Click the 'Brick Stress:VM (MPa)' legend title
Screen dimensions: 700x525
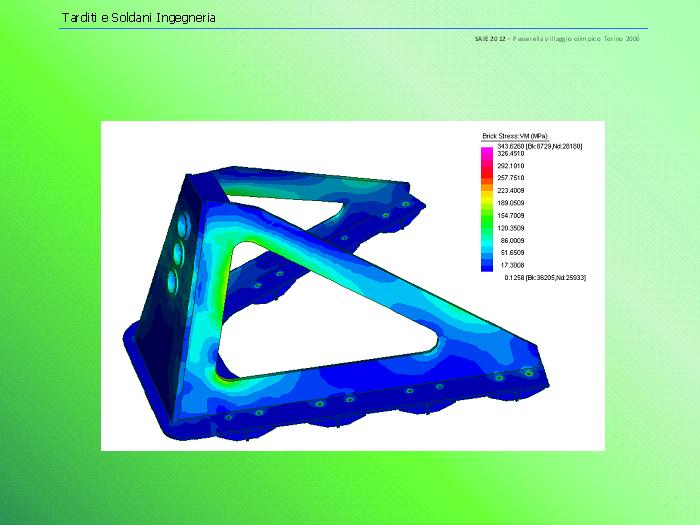coord(515,136)
